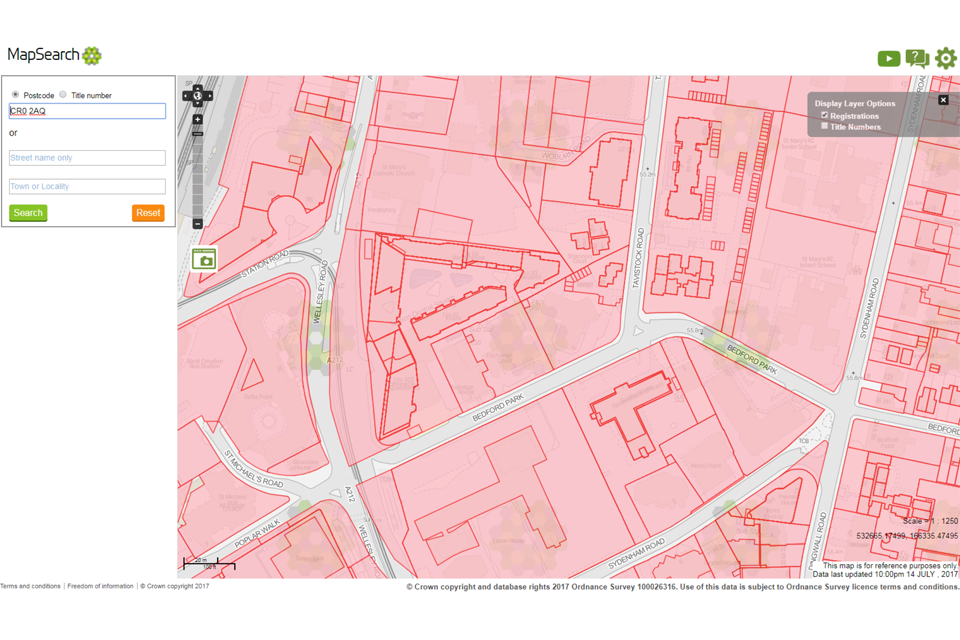Open the Terms and conditions link
The width and height of the screenshot is (960, 640).
[30, 586]
